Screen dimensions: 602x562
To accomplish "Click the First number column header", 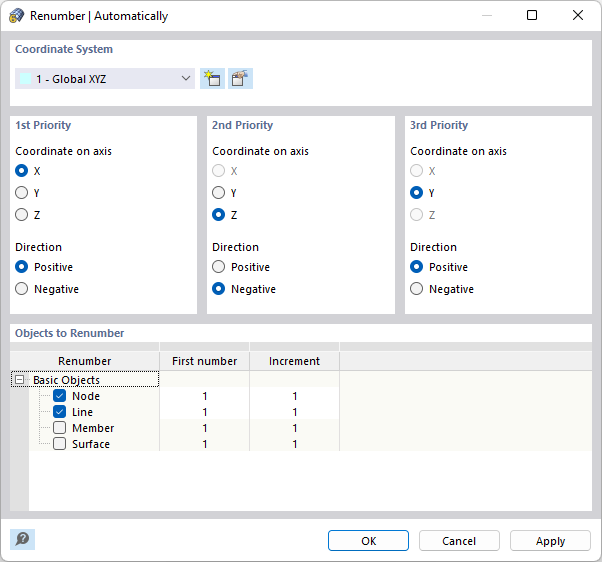I will coord(204,361).
